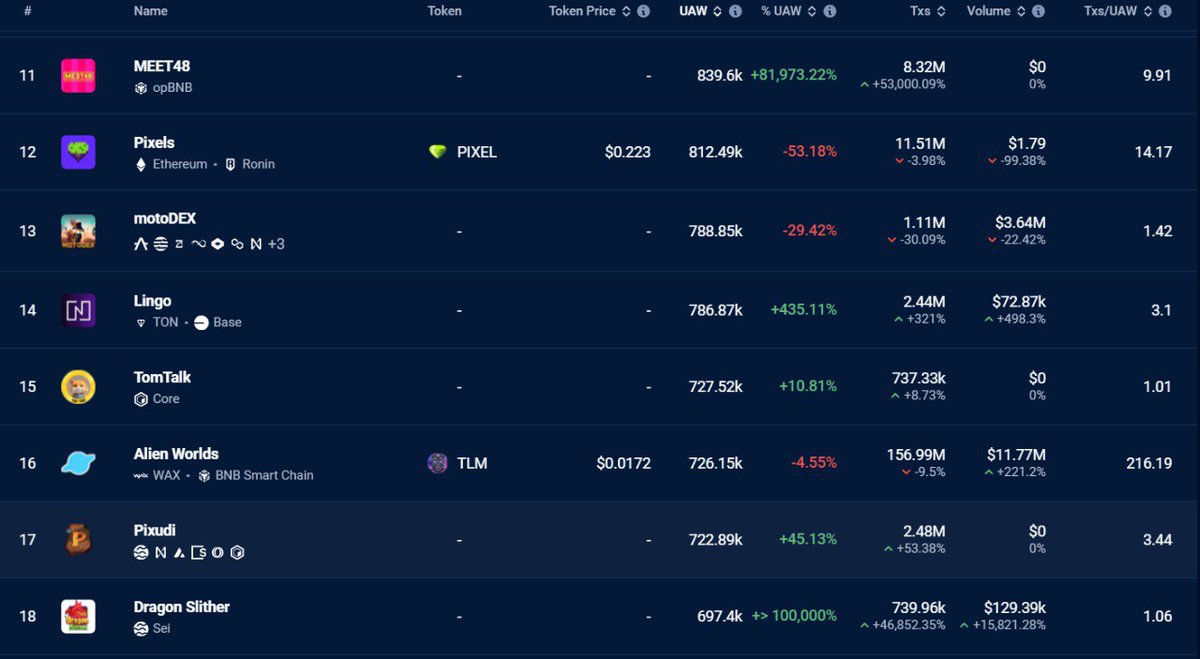The height and width of the screenshot is (659, 1200).
Task: Open the Pixels game page
Action: [x=154, y=142]
